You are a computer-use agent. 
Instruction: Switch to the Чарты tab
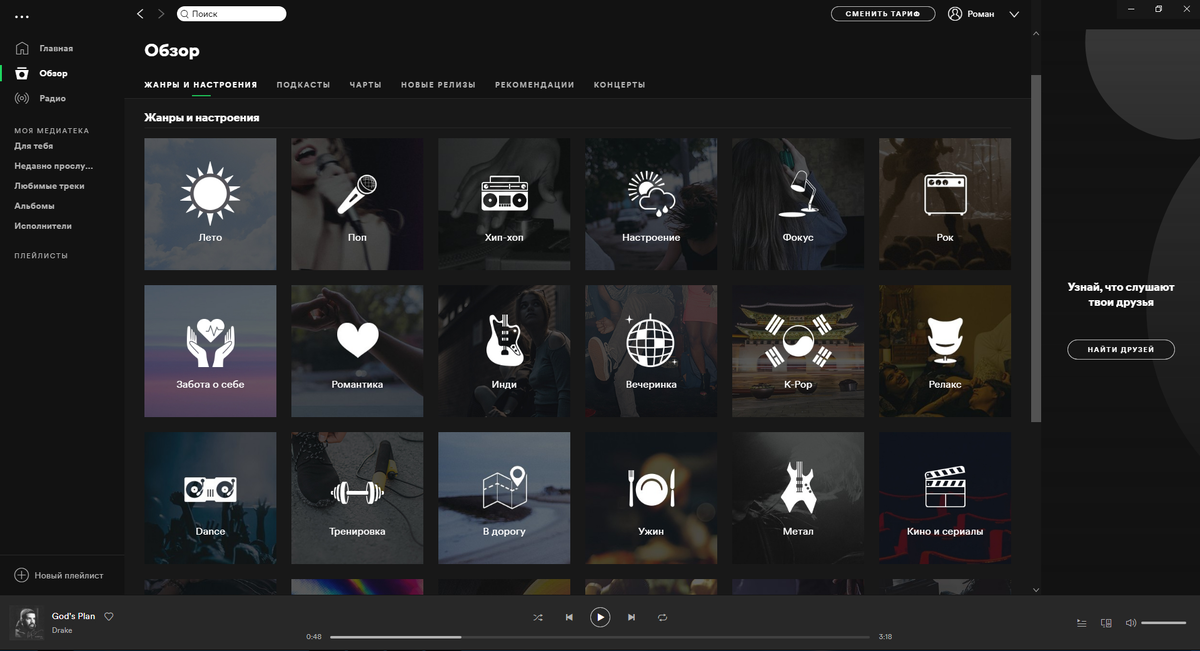click(366, 85)
